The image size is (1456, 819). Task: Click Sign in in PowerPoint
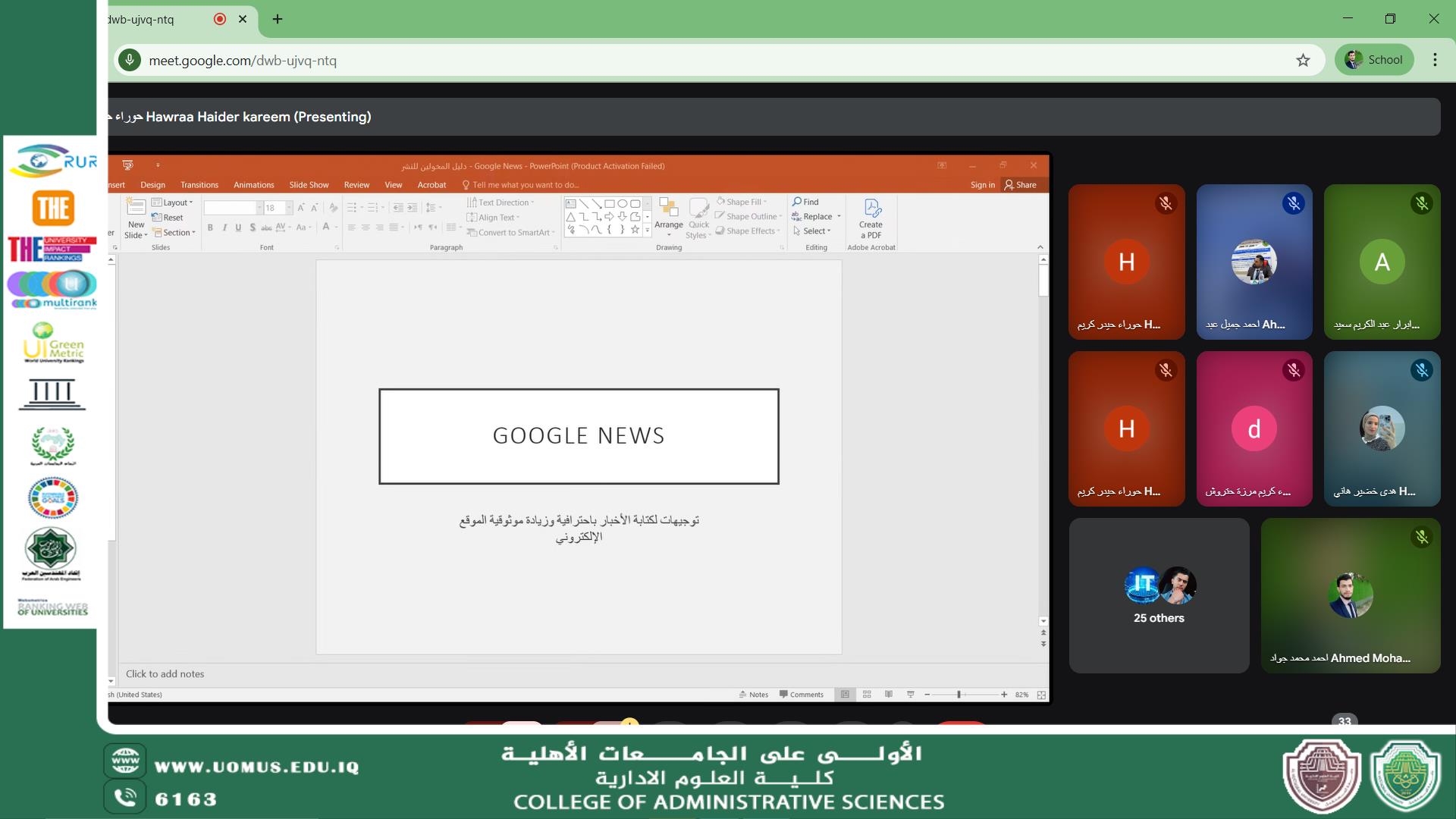pyautogui.click(x=982, y=185)
